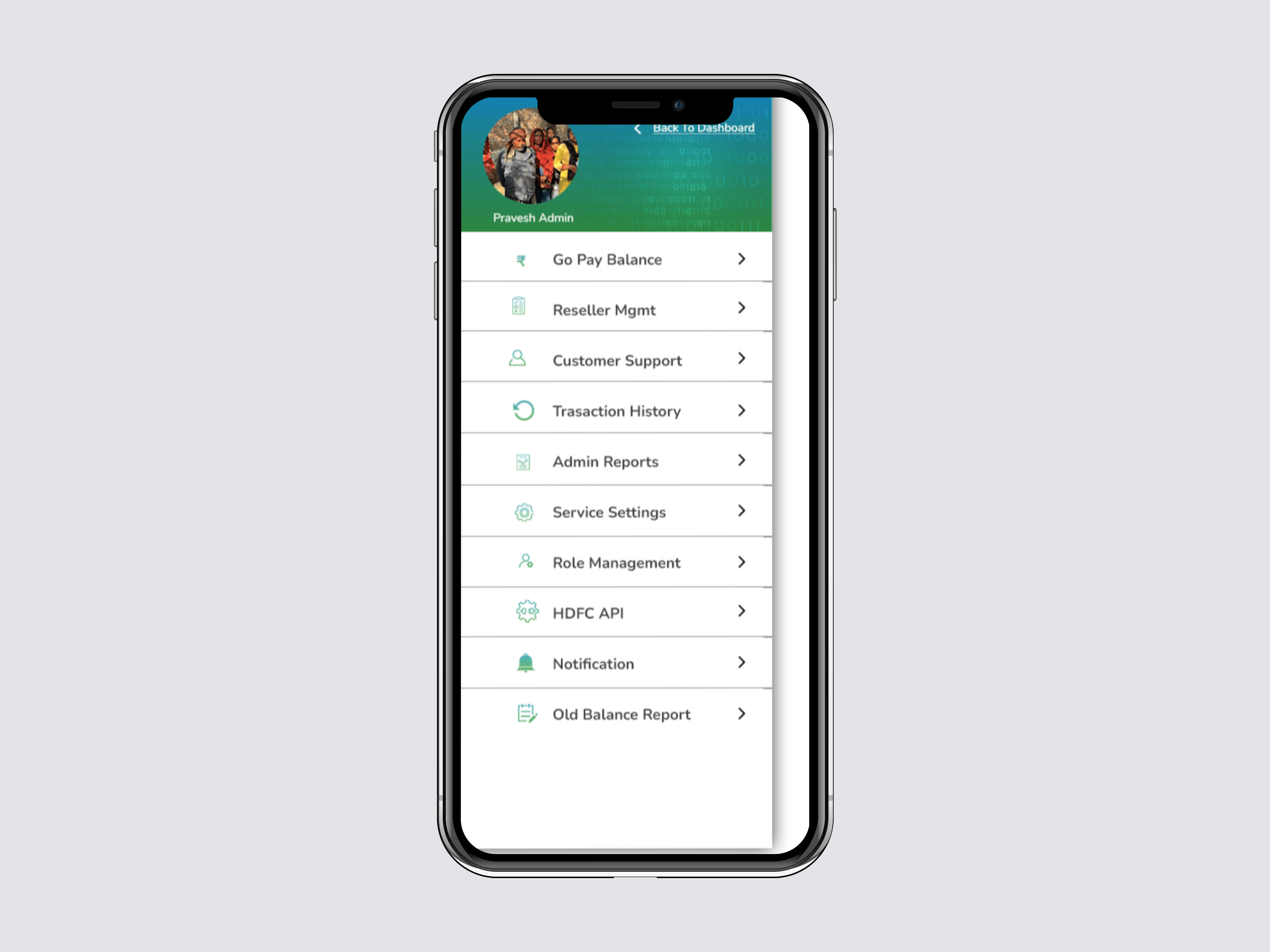Select the Customer Support person icon
This screenshot has height=952, width=1270.
(521, 359)
